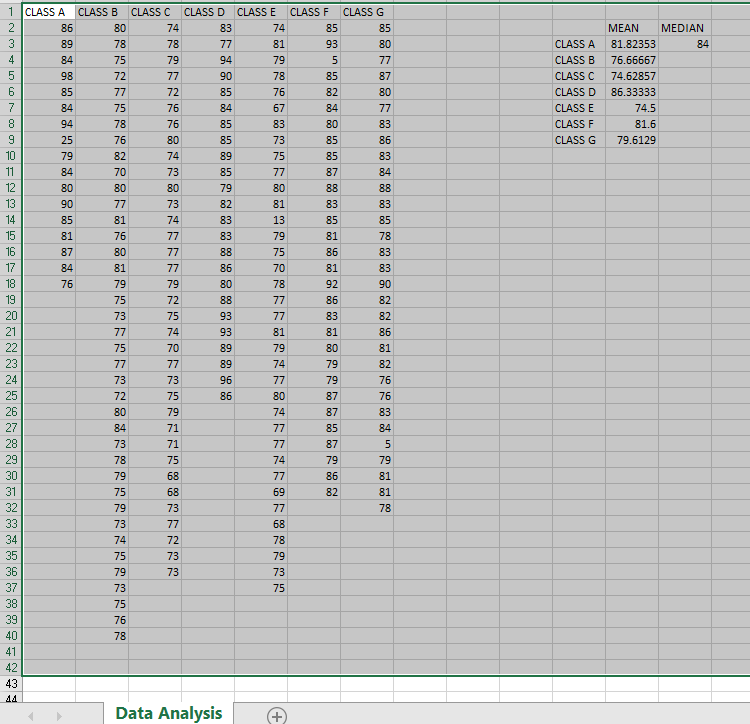Select the value 96 in Class D
750x724 pixels.
208,380
